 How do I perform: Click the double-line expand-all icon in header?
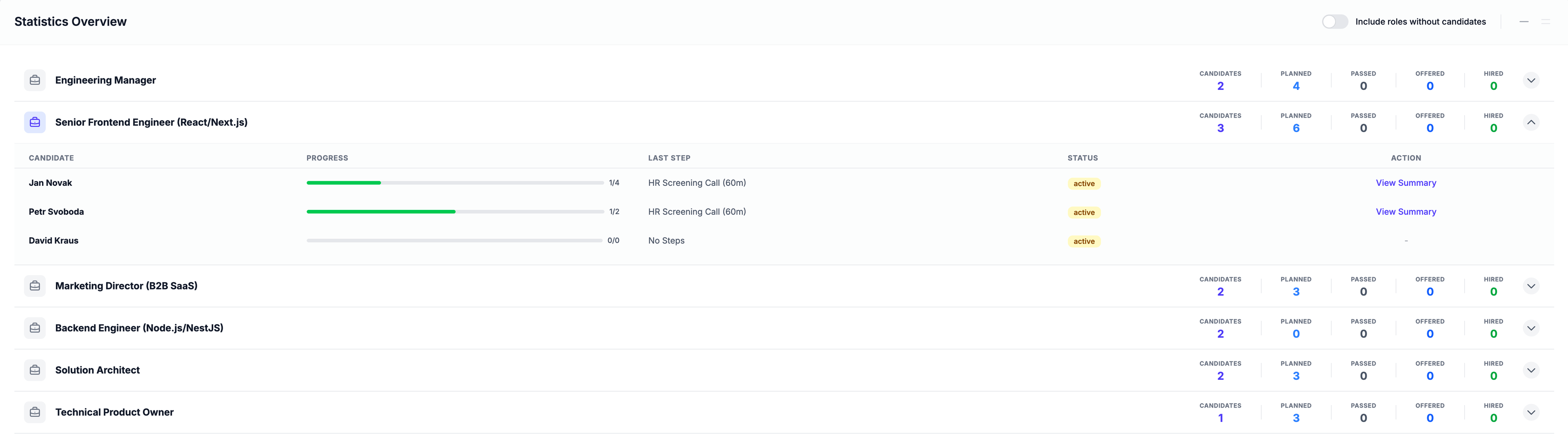pos(1546,22)
